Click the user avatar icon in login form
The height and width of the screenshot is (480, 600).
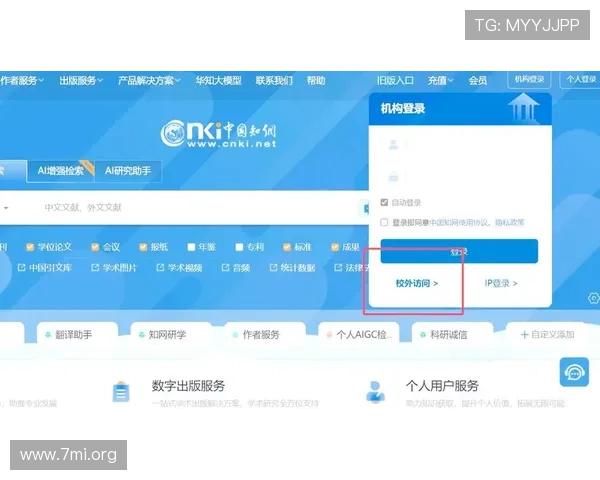(393, 145)
